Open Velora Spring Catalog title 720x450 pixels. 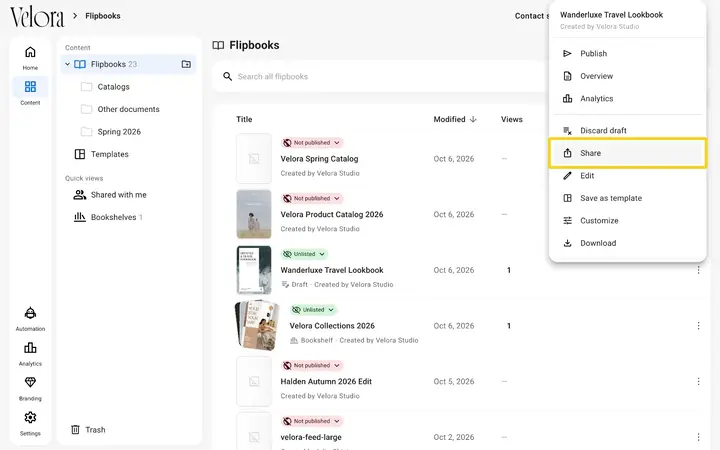[319, 159]
